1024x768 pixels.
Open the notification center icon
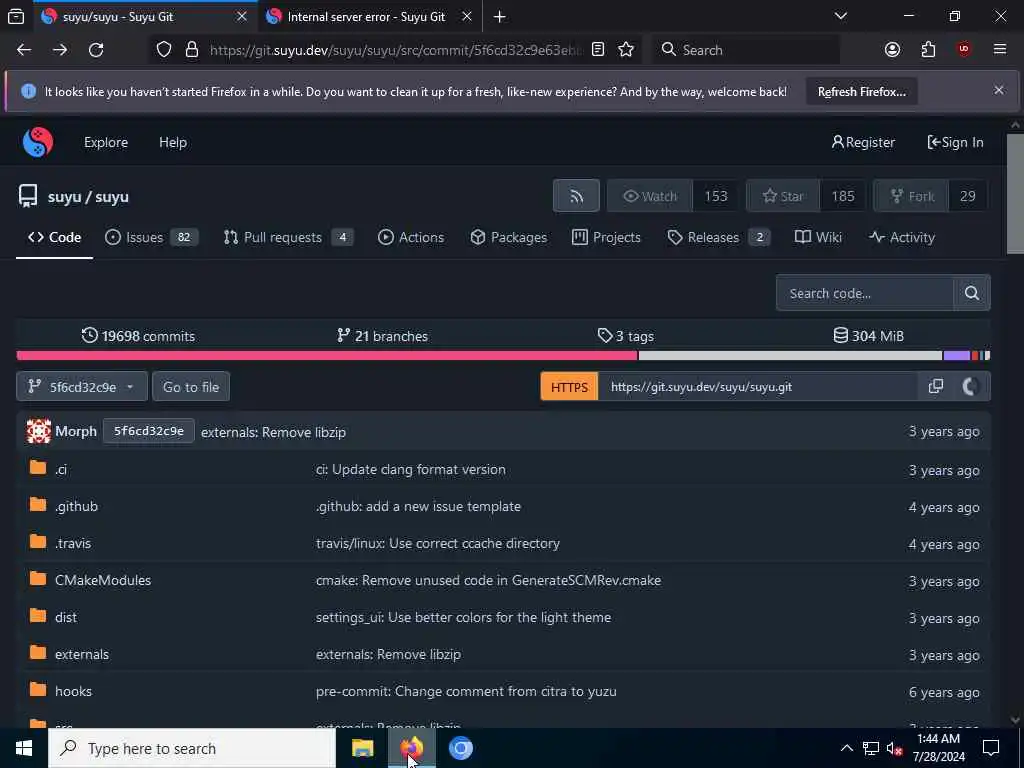(991, 748)
